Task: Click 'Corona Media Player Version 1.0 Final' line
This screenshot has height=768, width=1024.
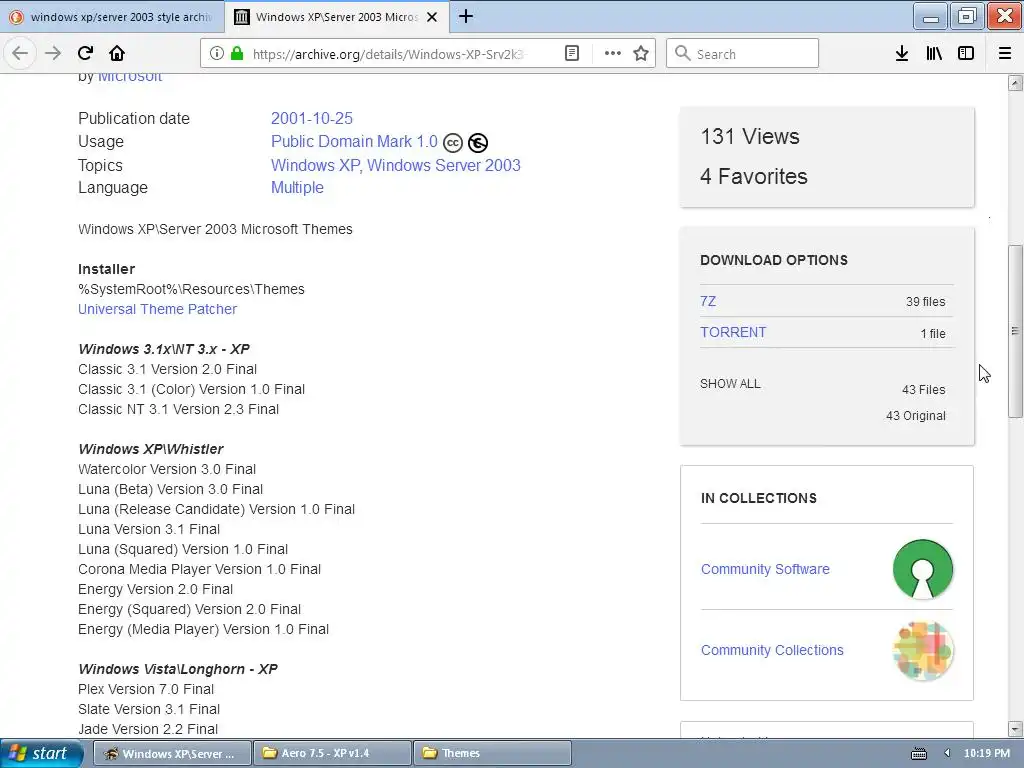Action: pyautogui.click(x=199, y=569)
